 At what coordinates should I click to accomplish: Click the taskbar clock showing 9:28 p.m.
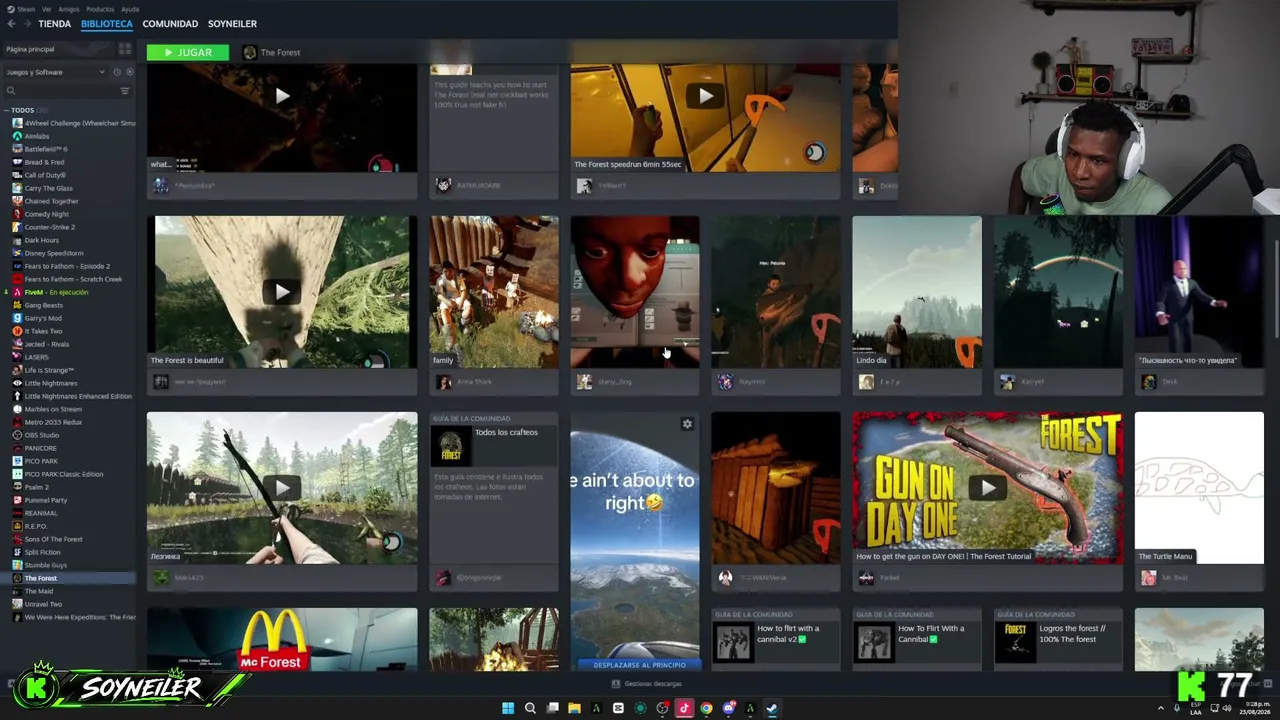[x=1256, y=708]
